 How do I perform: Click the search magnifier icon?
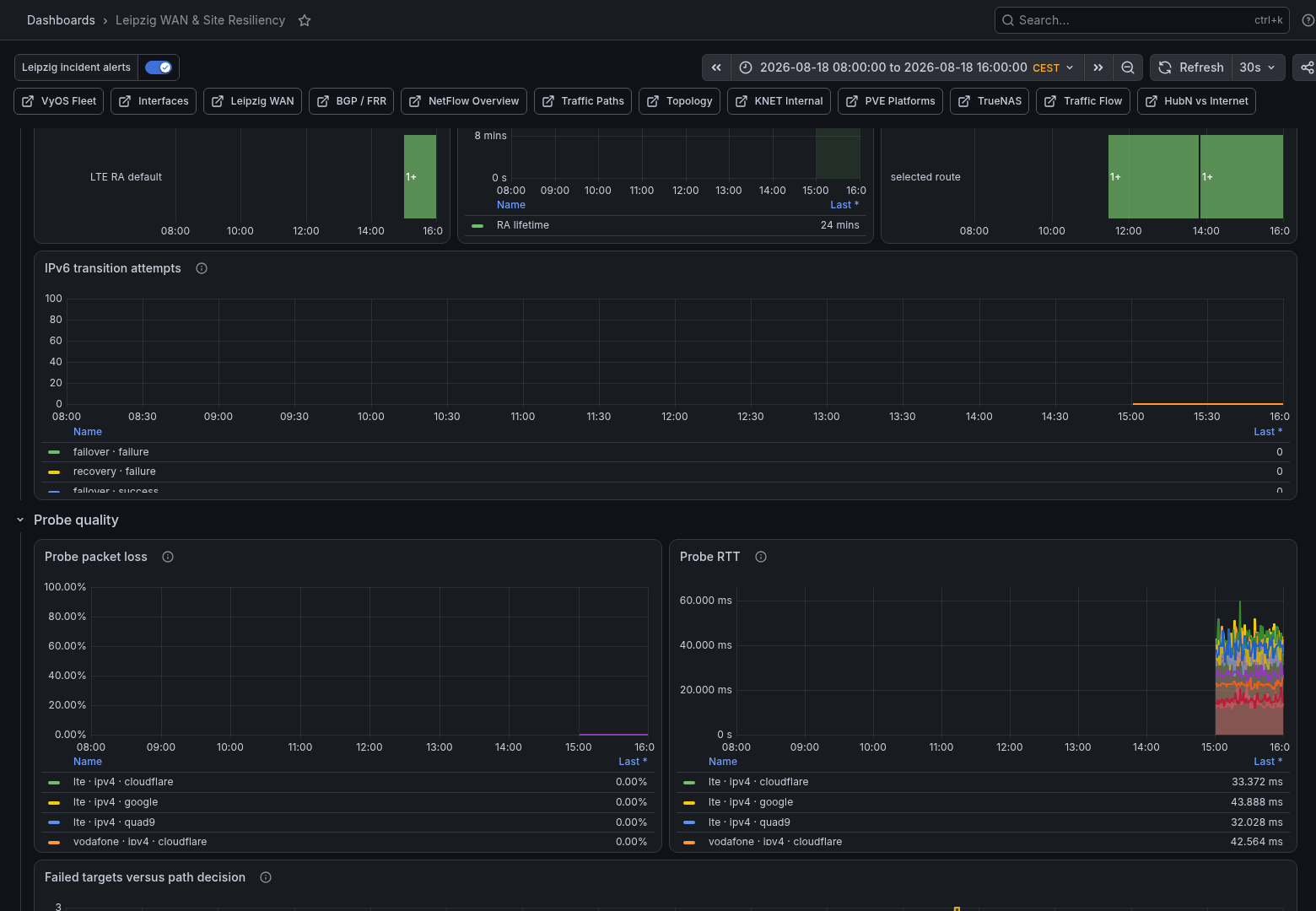click(1008, 20)
